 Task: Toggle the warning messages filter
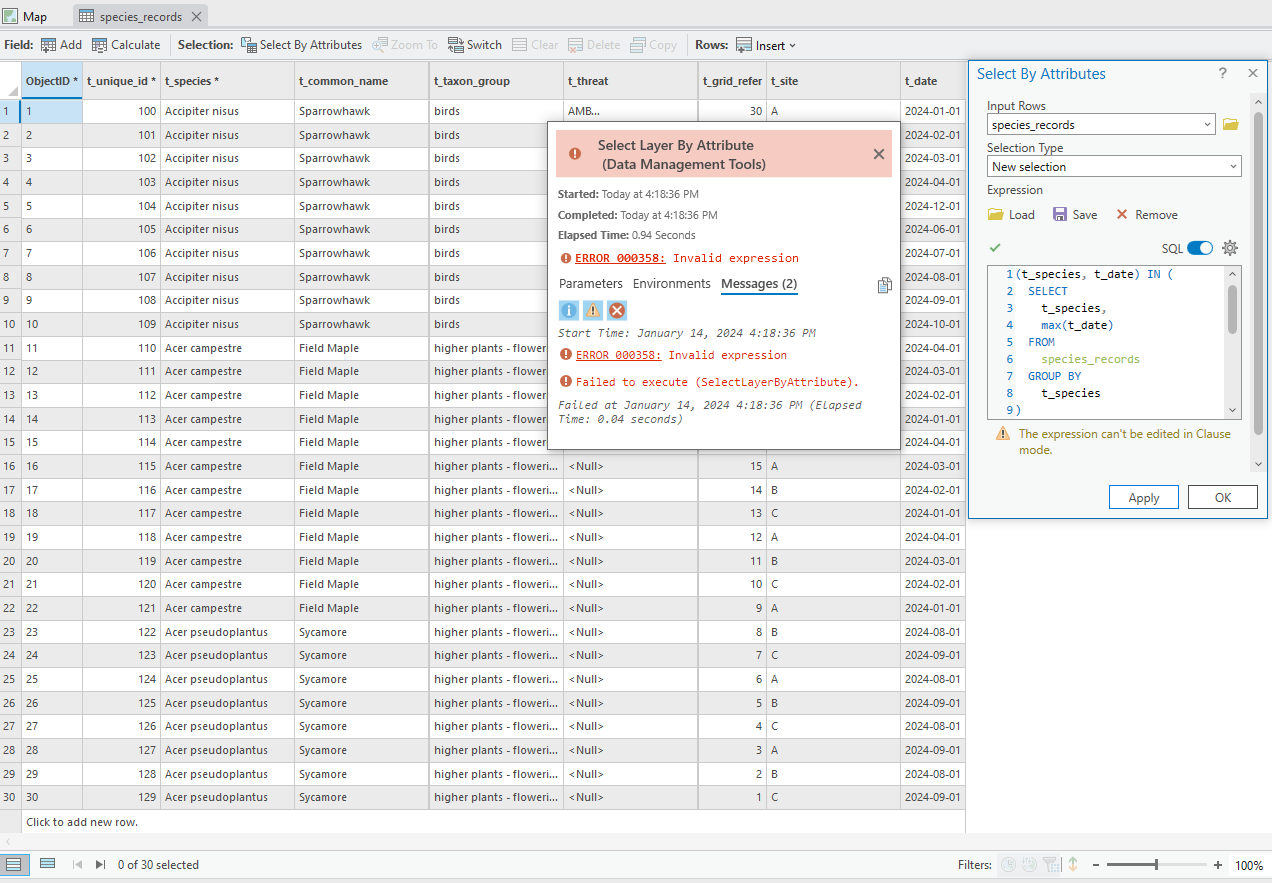pos(593,311)
